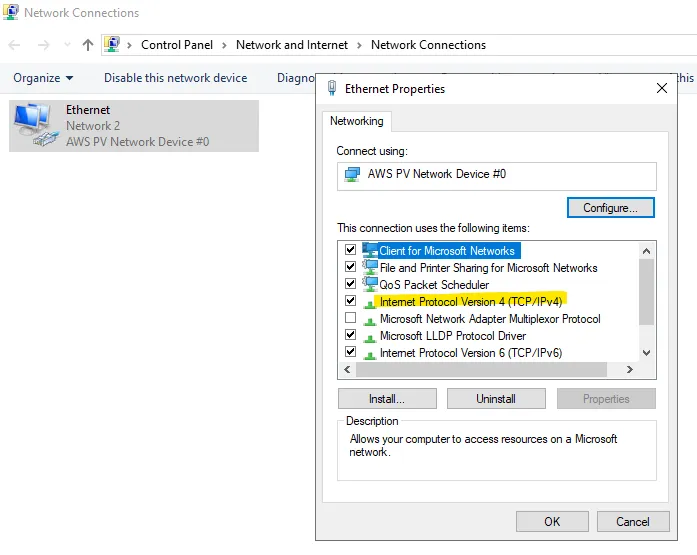Click the Connect using adapter field
The width and height of the screenshot is (697, 555).
[497, 176]
